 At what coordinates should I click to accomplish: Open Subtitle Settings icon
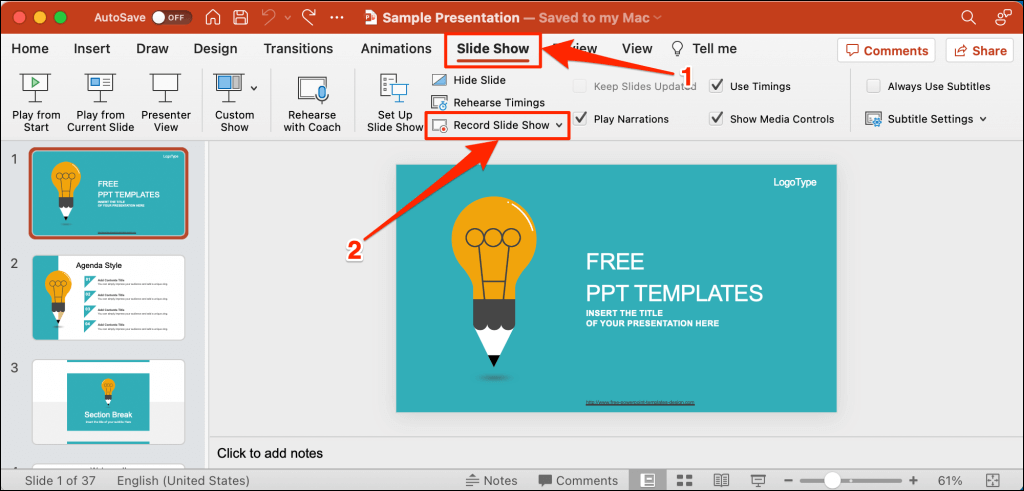874,119
